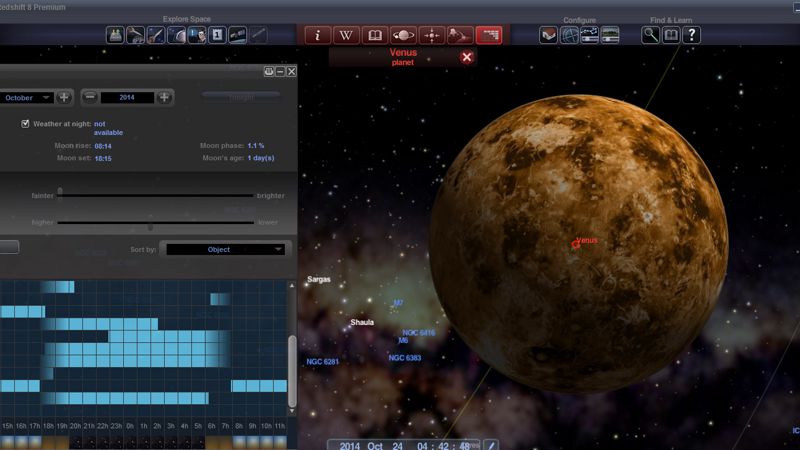The height and width of the screenshot is (450, 800).
Task: Select the NGC 6383 label
Action: [x=405, y=358]
